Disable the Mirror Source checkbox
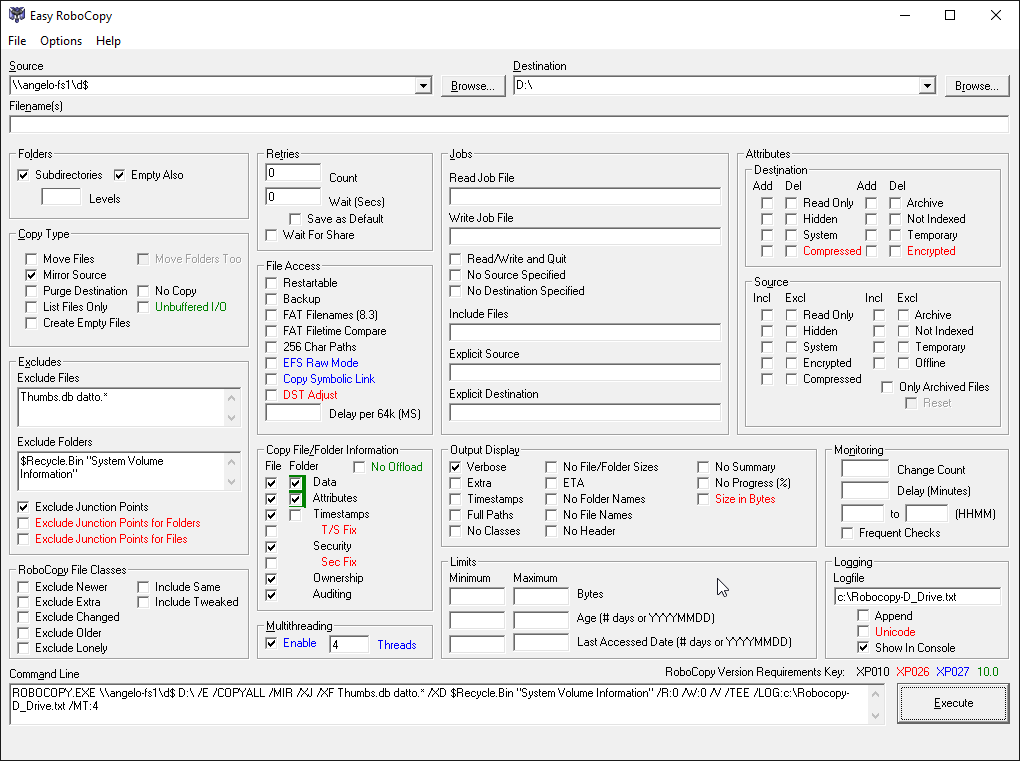The width and height of the screenshot is (1020, 761). click(32, 275)
